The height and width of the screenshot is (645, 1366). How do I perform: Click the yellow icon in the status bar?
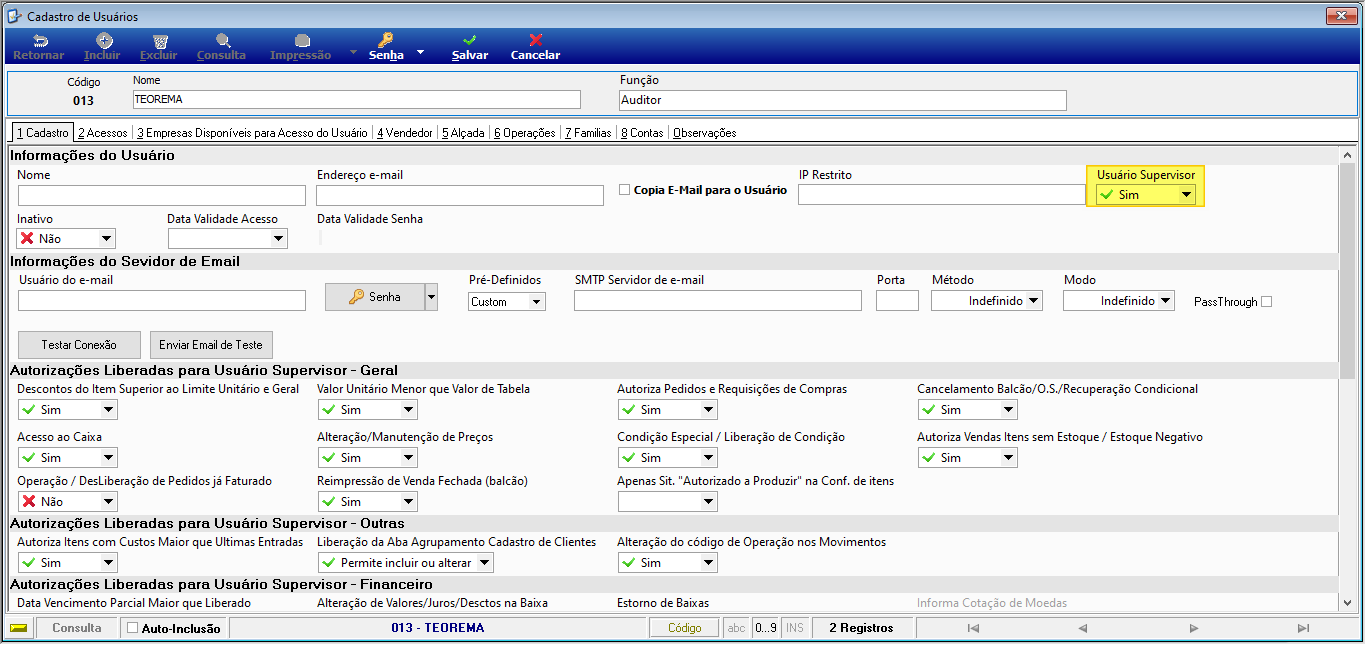coord(18,628)
